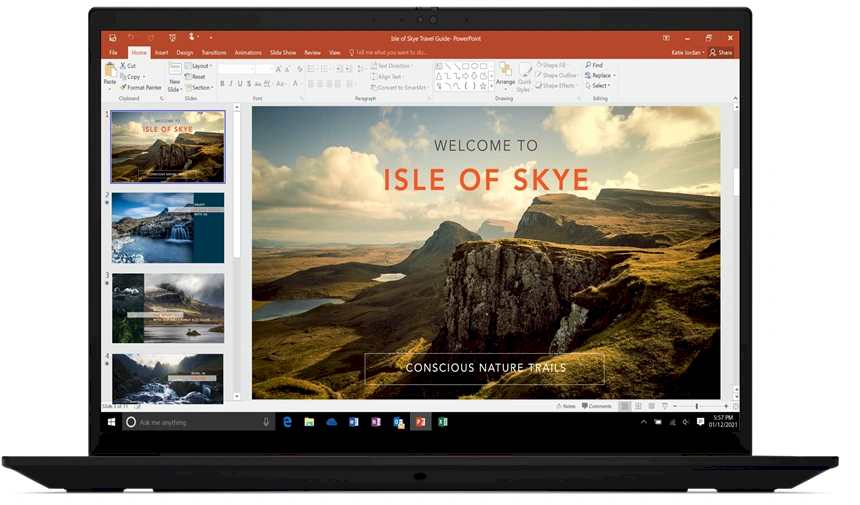
Task: Click the zoom in plus button
Action: click(726, 406)
